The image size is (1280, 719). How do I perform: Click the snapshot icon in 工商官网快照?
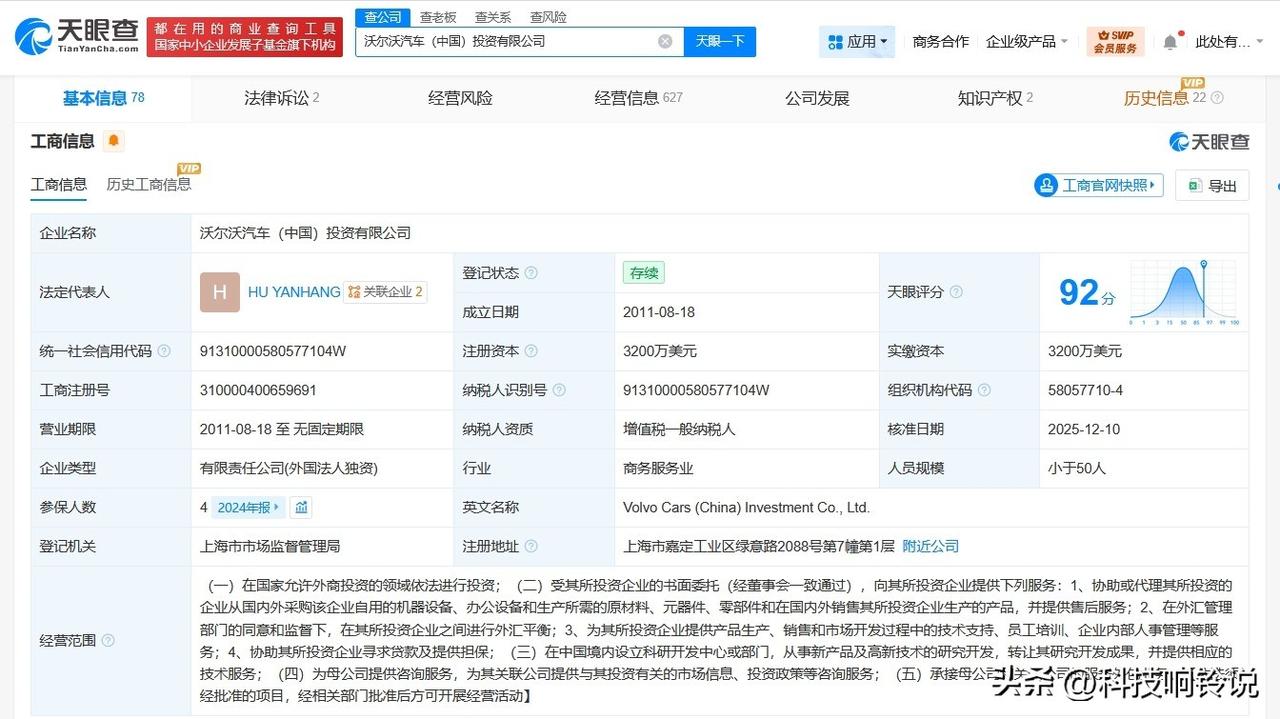click(x=1045, y=185)
